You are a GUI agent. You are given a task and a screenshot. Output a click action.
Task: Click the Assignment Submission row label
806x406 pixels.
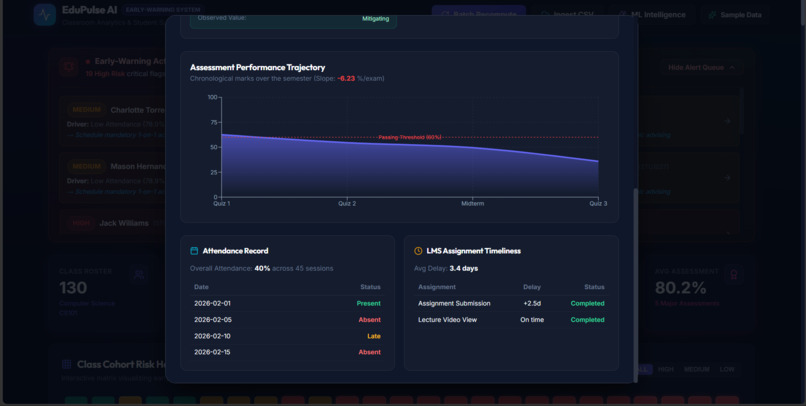(x=454, y=303)
